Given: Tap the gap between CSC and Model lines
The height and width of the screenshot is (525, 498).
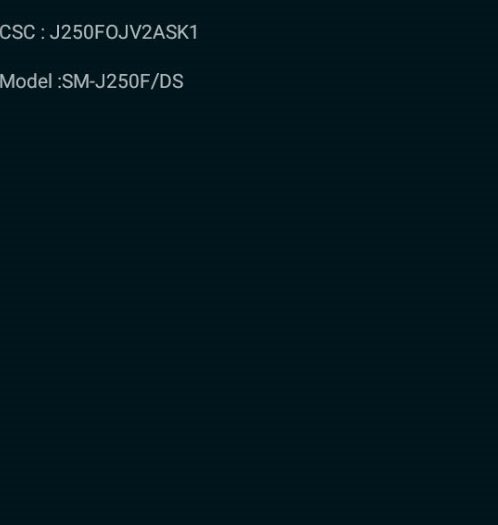Looking at the screenshot, I should [100, 57].
